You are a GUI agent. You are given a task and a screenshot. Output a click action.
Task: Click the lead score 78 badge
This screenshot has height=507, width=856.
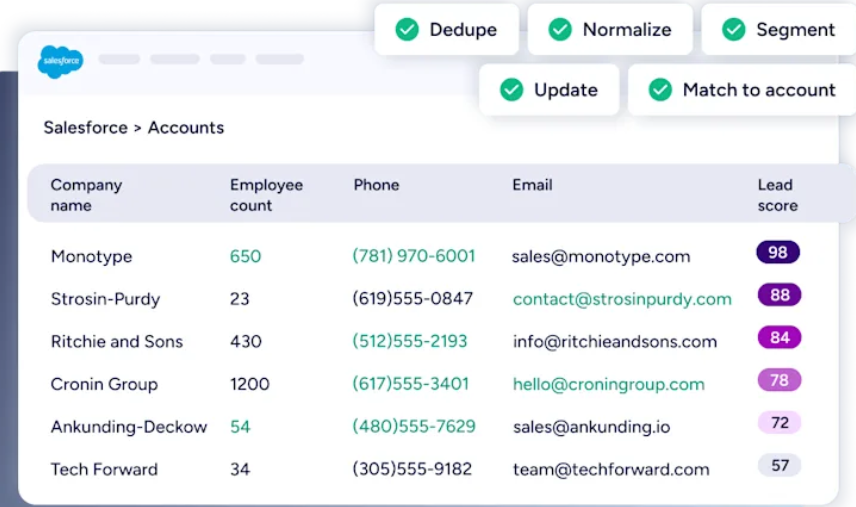coord(780,380)
